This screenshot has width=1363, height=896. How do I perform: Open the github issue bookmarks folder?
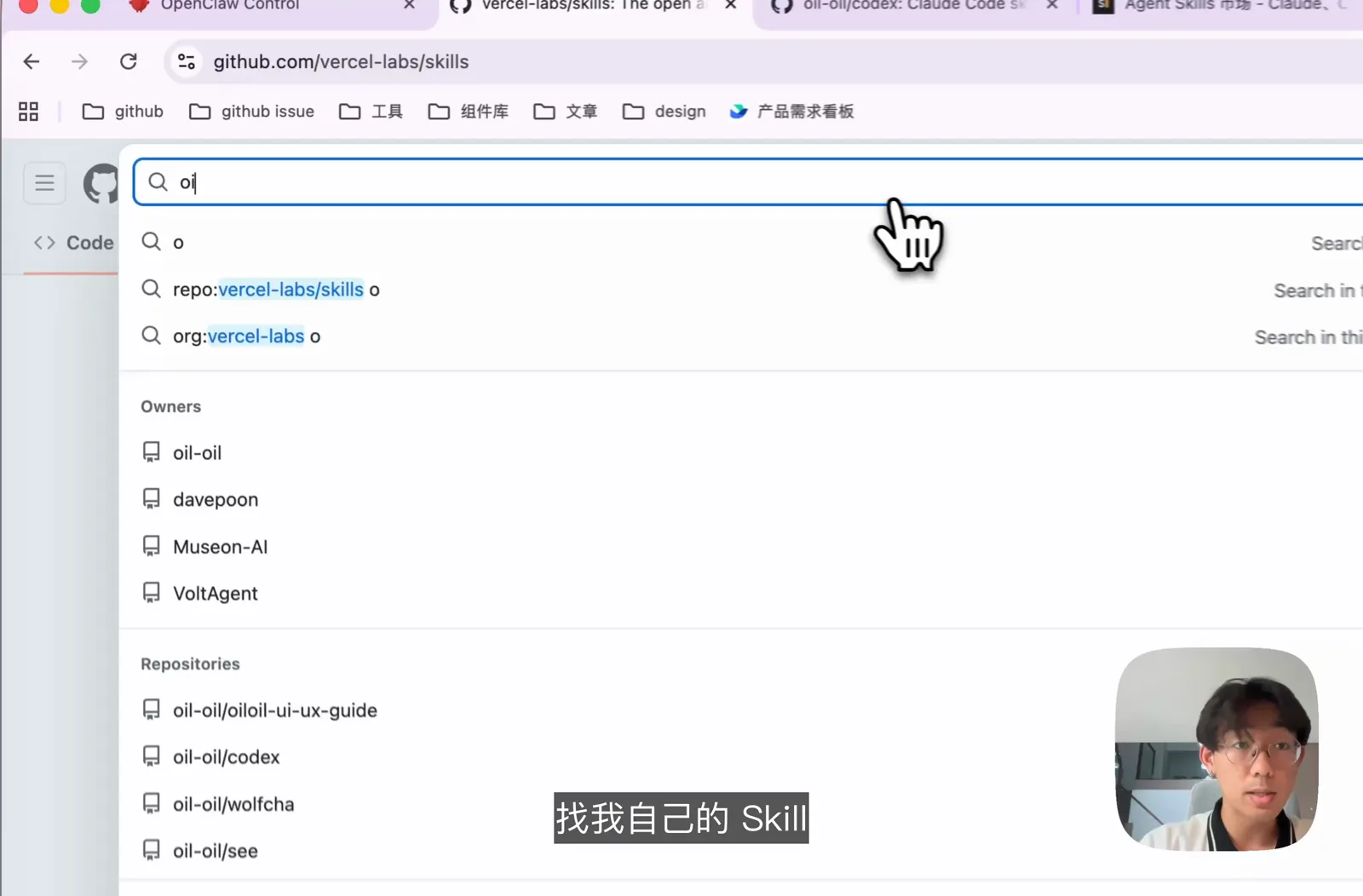click(x=251, y=112)
